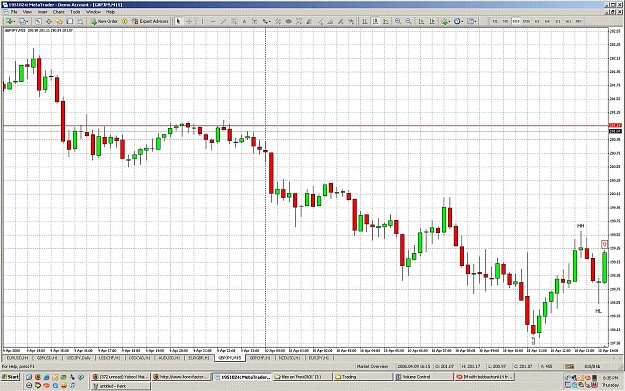Select the Ellipse drawing tool

pyautogui.click(x=289, y=22)
